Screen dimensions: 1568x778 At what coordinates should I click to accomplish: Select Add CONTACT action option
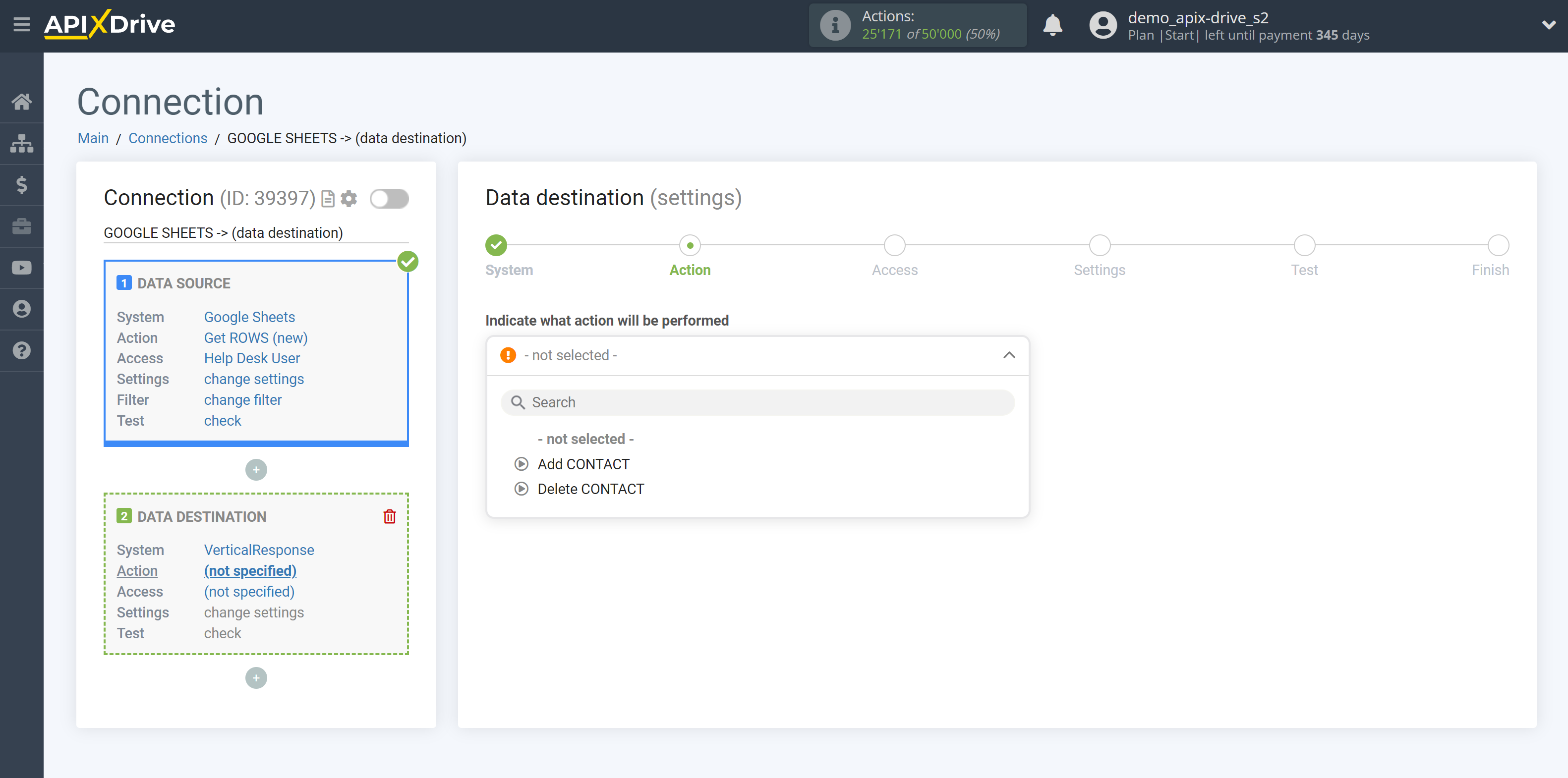[583, 463]
